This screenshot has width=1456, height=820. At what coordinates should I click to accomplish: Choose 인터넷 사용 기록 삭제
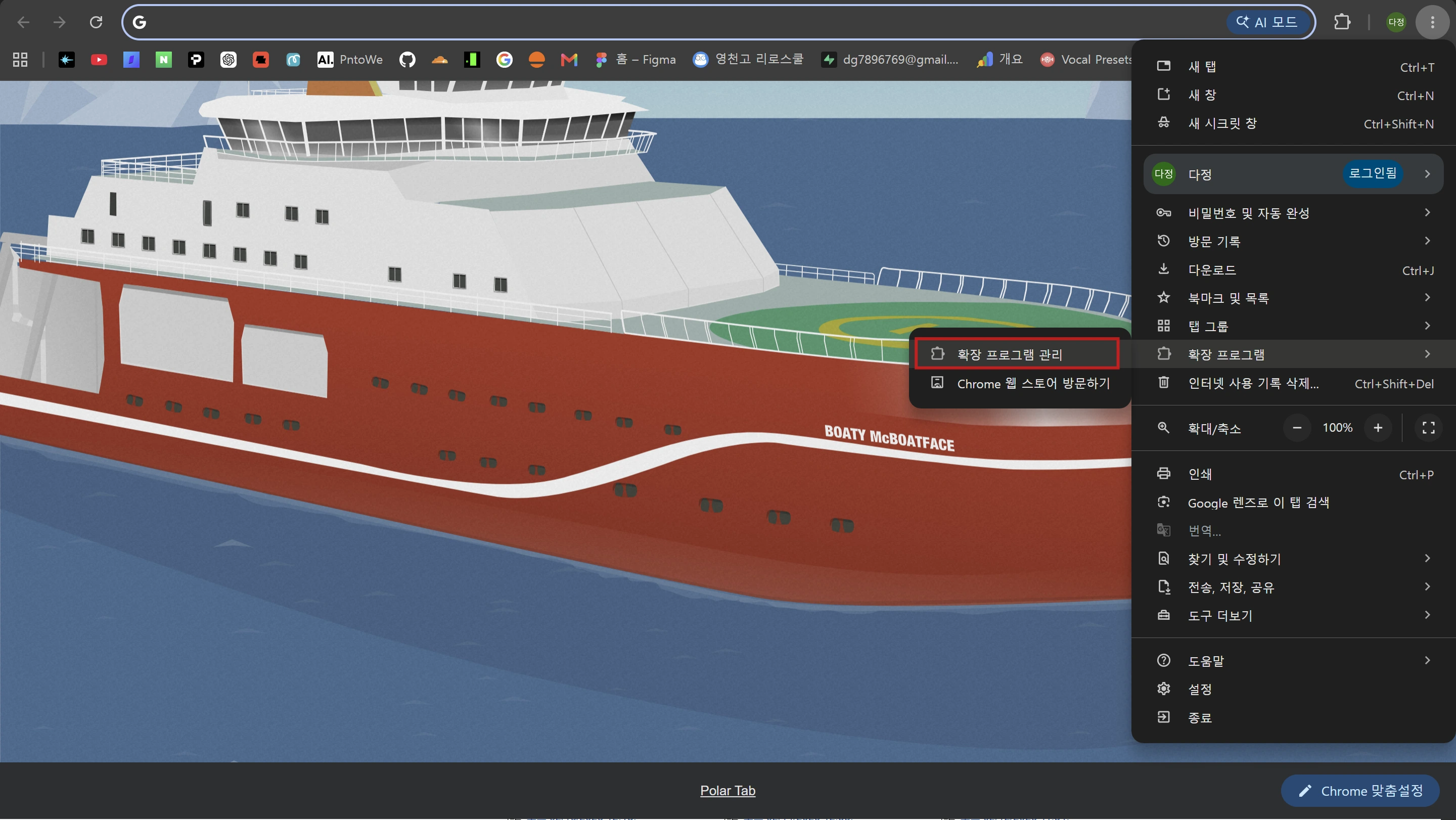1293,383
